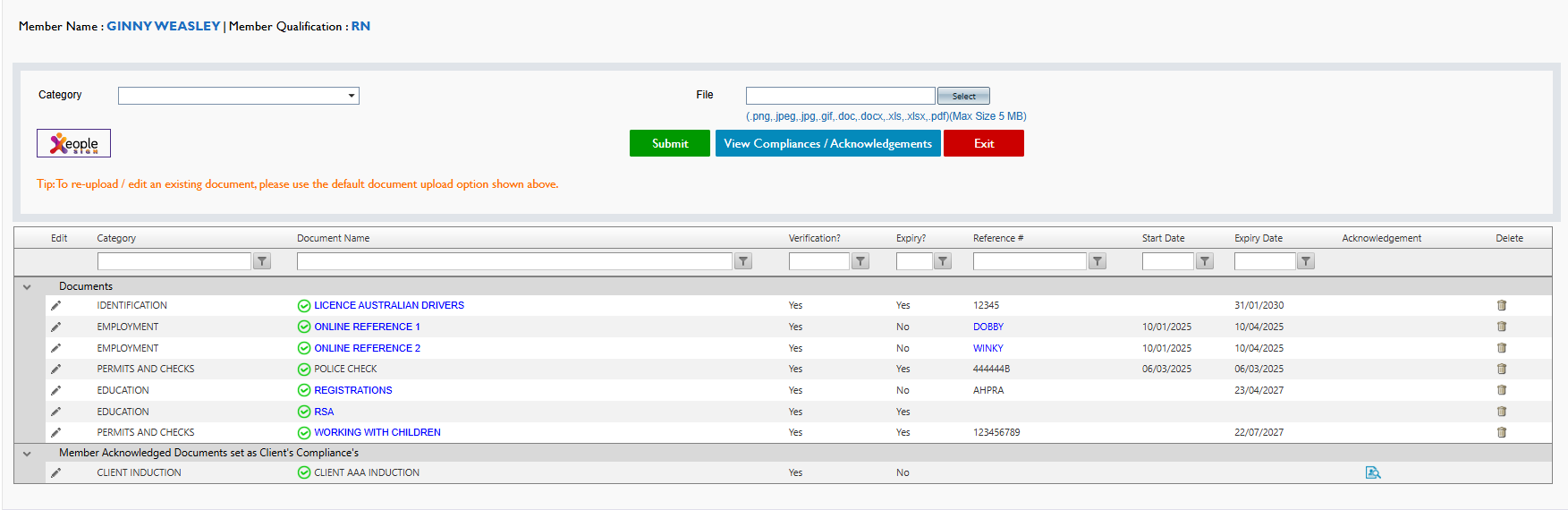Open Expiry? column filter menu
The width and height of the screenshot is (1568, 510).
(x=943, y=261)
